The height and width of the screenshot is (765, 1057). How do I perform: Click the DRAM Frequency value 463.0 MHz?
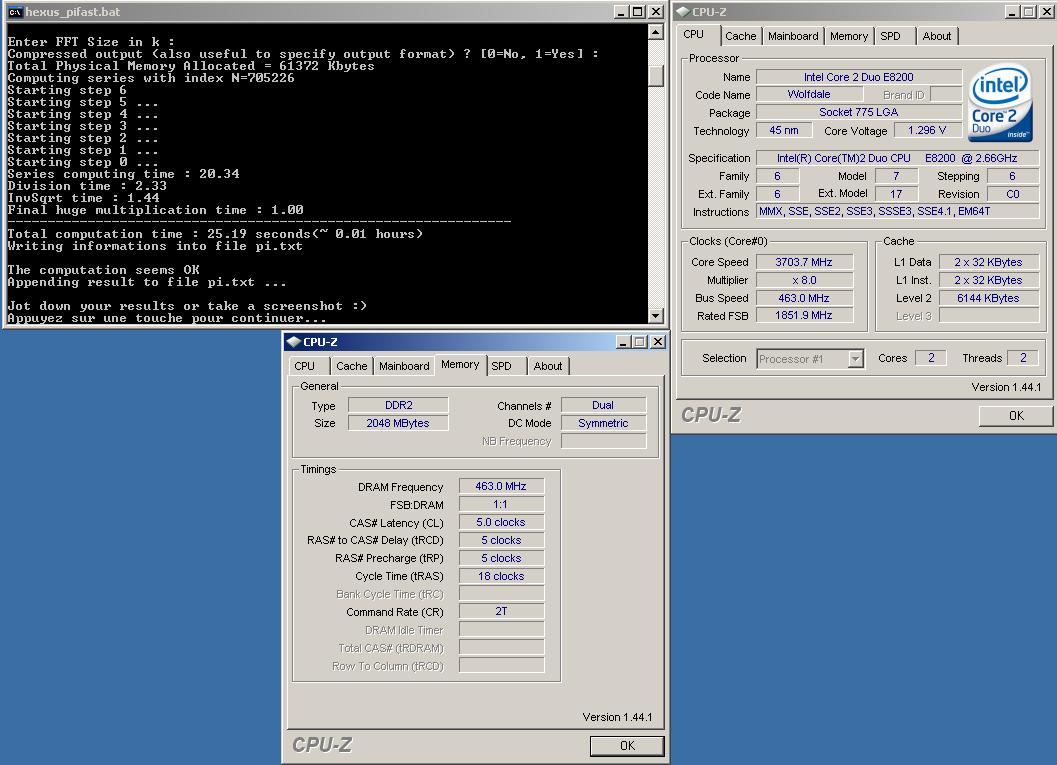[501, 486]
